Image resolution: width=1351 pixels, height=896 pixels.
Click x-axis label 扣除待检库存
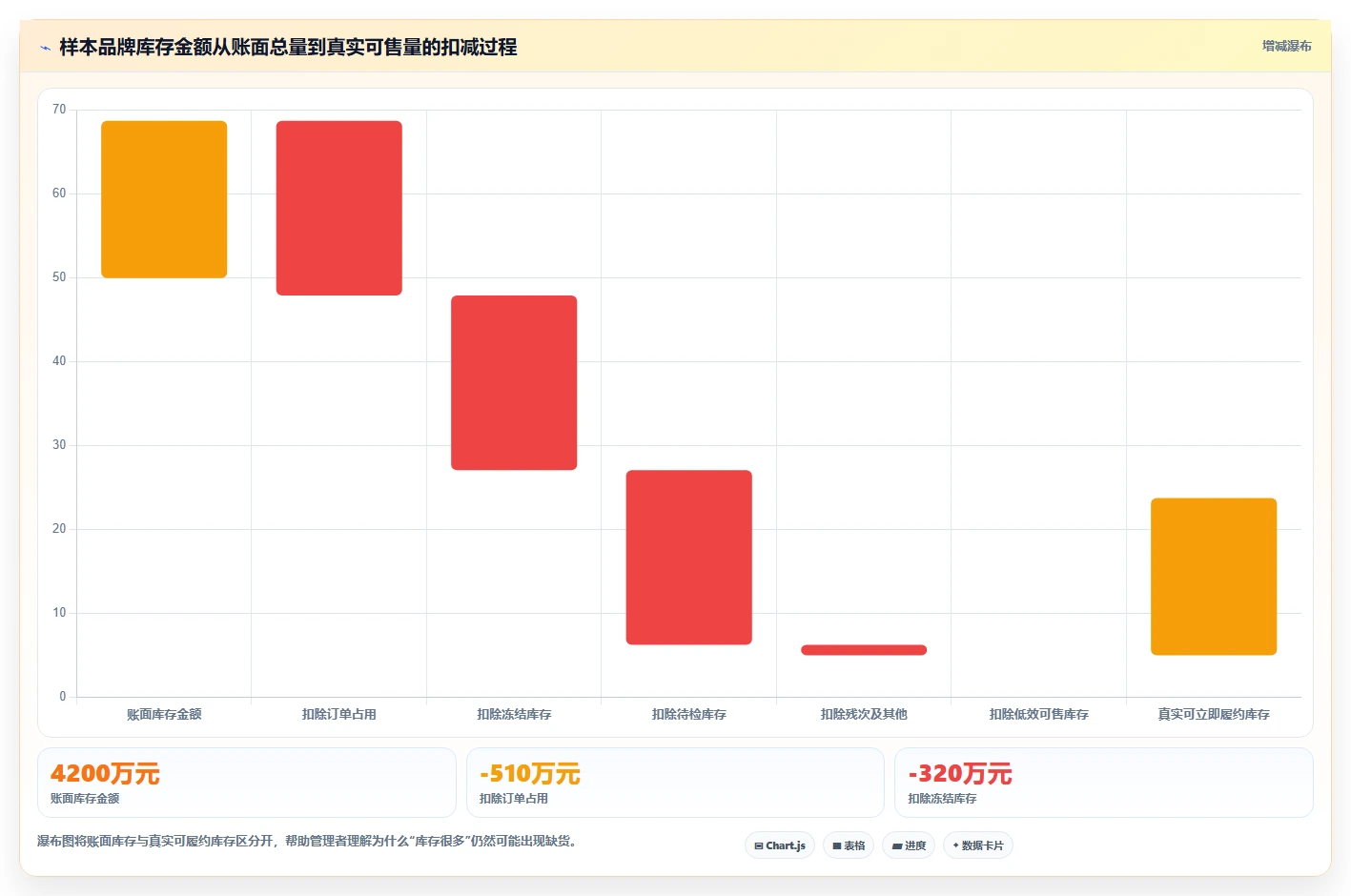(x=689, y=714)
